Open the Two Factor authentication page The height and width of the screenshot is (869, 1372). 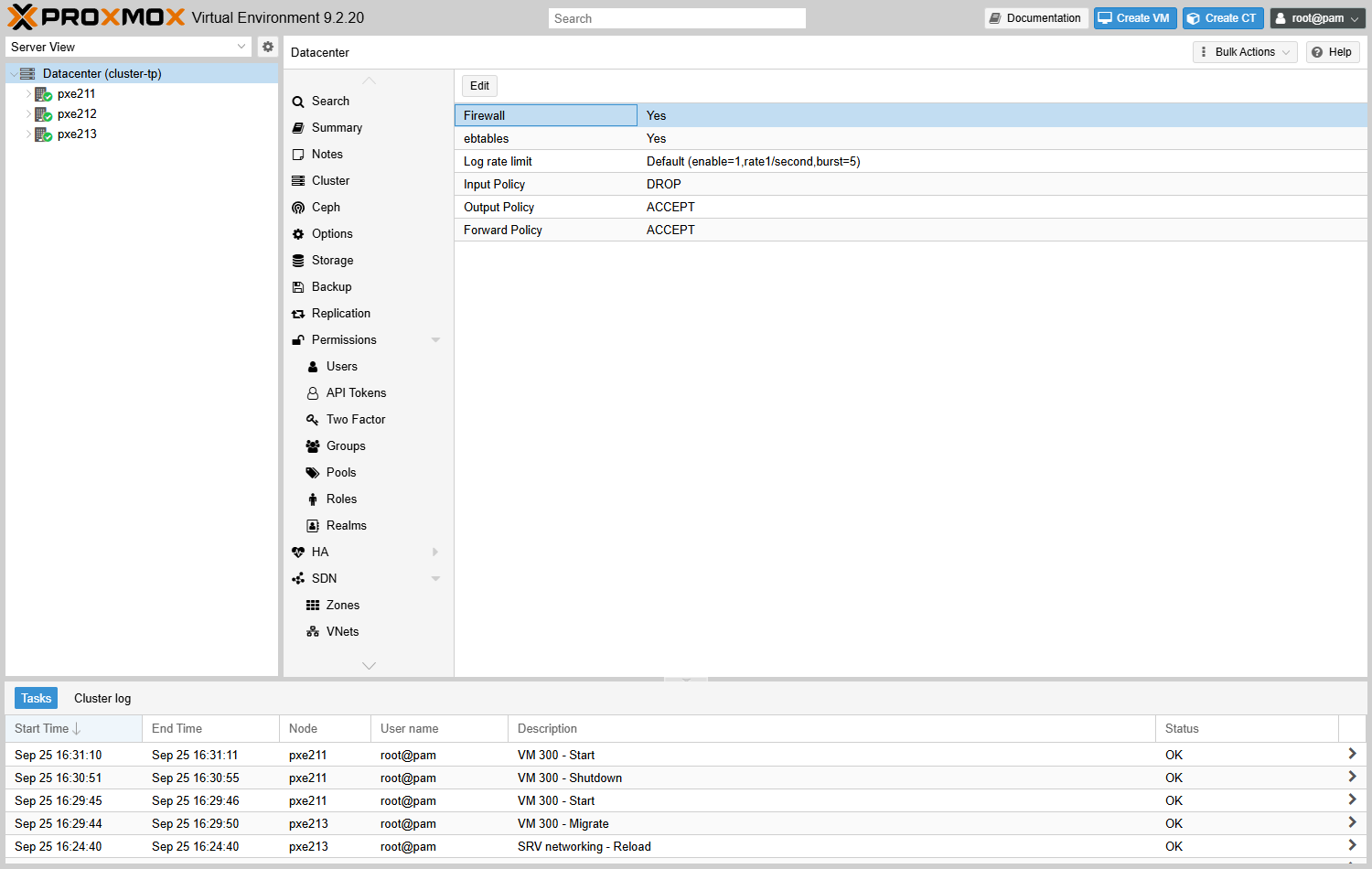(x=355, y=420)
